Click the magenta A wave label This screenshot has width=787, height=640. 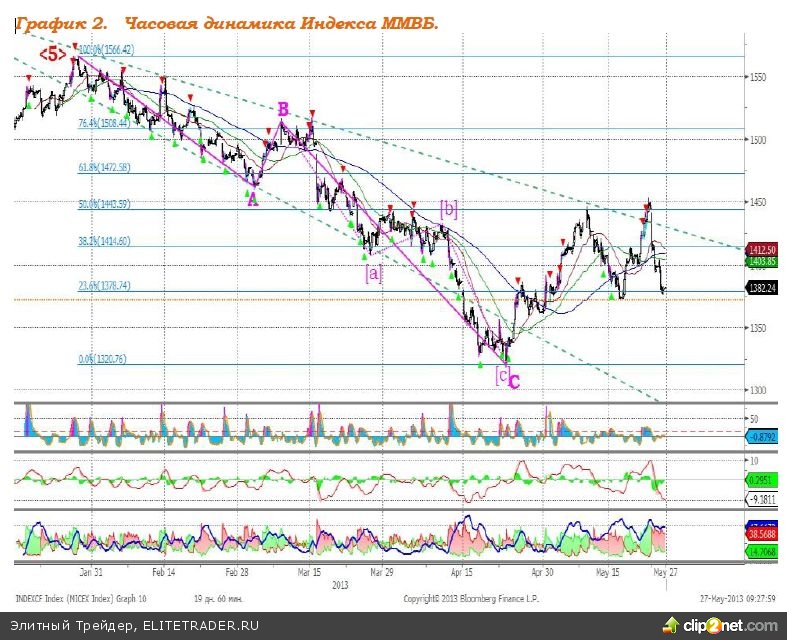pos(252,197)
